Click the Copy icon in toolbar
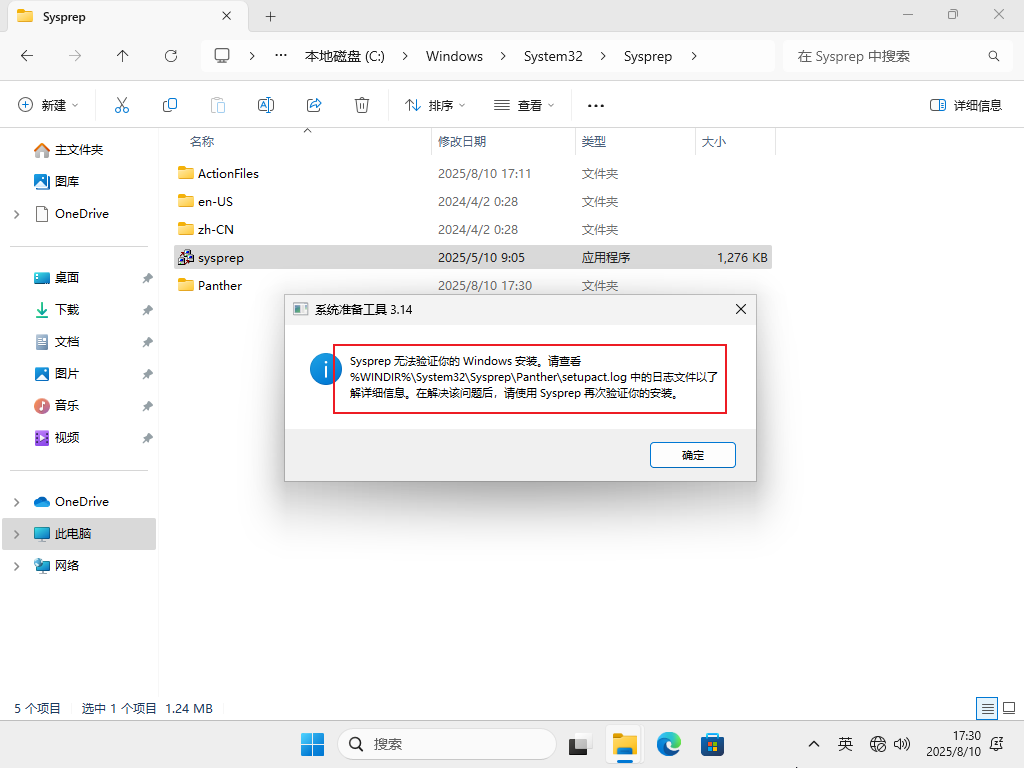Screen dimensions: 1024x768 (170, 105)
